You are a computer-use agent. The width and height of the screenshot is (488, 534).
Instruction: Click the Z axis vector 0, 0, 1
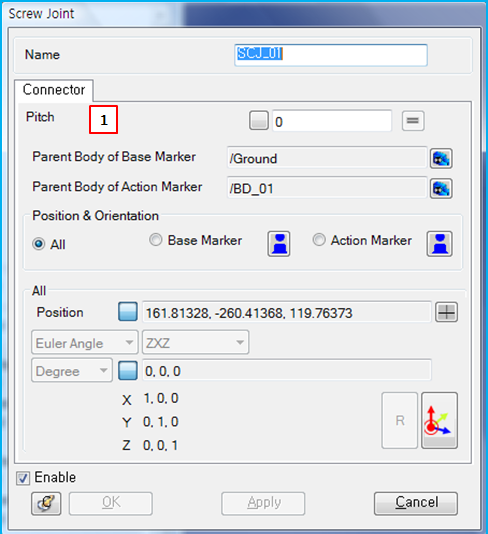(161, 445)
